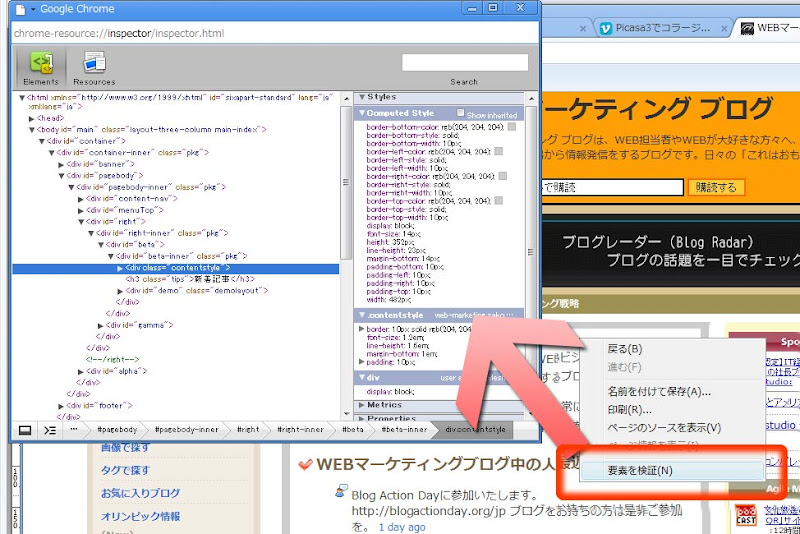The image size is (800, 534).
Task: Click the dock inspector icon at bottom
Action: pyautogui.click(x=24, y=430)
